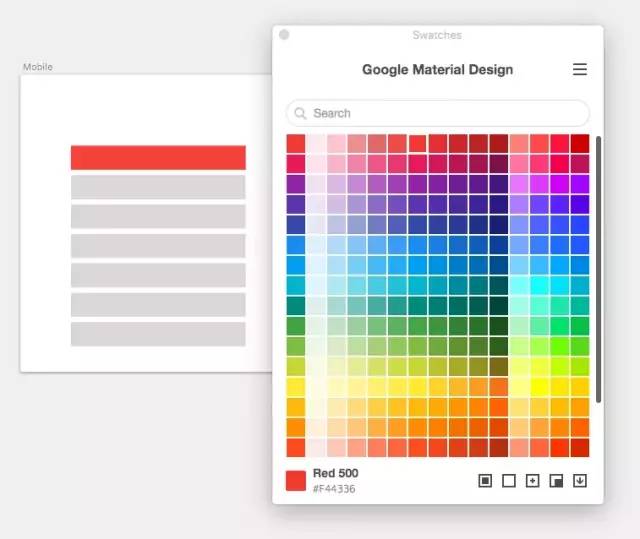Viewport: 640px width, 539px height.
Task: Click the #F44336 hex value text
Action: coord(334,489)
